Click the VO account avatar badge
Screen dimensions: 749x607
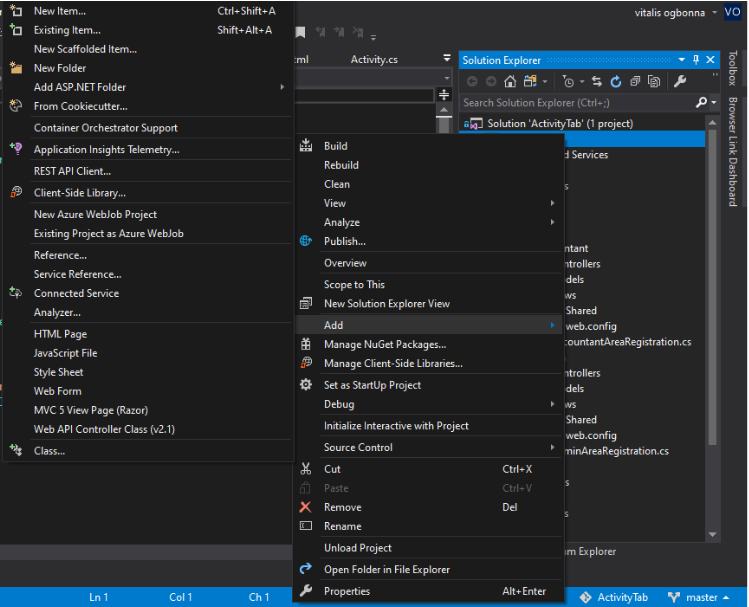coord(733,12)
